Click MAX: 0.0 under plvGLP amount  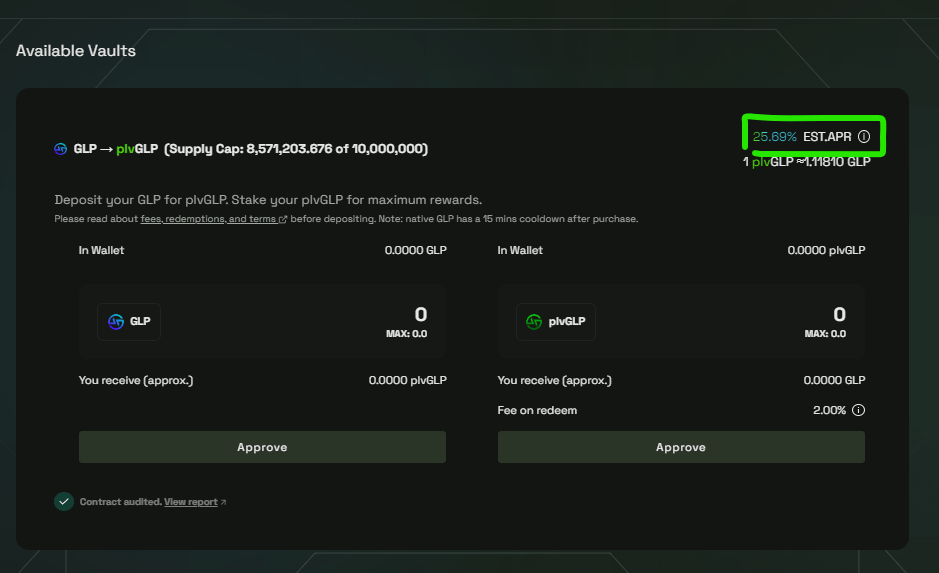pyautogui.click(x=825, y=334)
